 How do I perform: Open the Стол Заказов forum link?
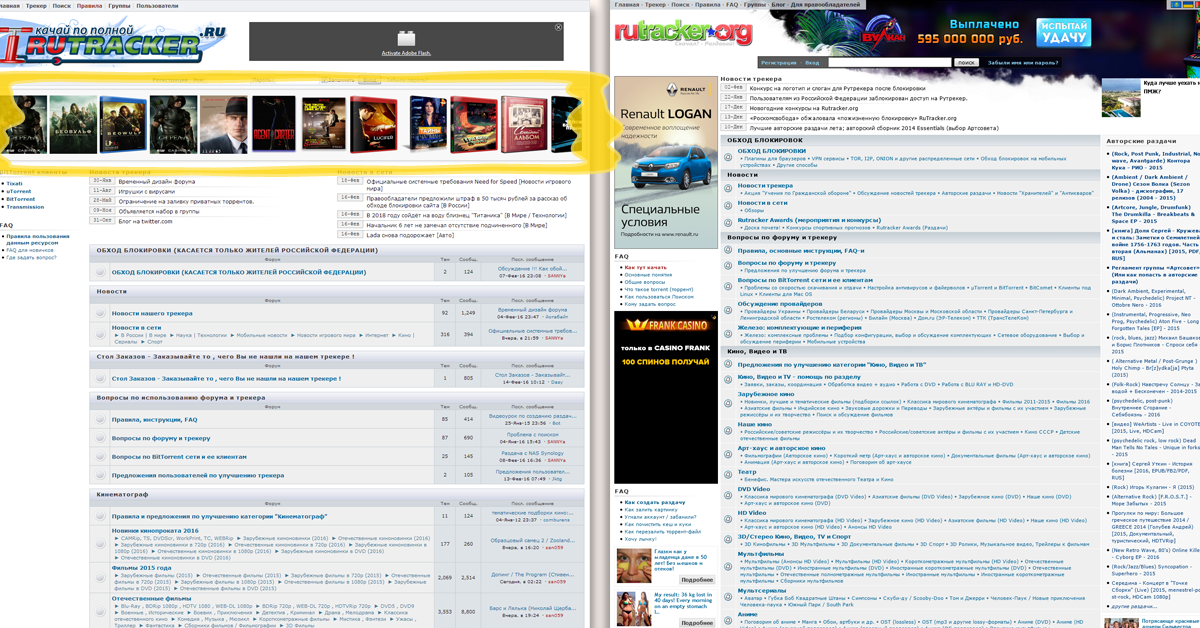tap(226, 379)
